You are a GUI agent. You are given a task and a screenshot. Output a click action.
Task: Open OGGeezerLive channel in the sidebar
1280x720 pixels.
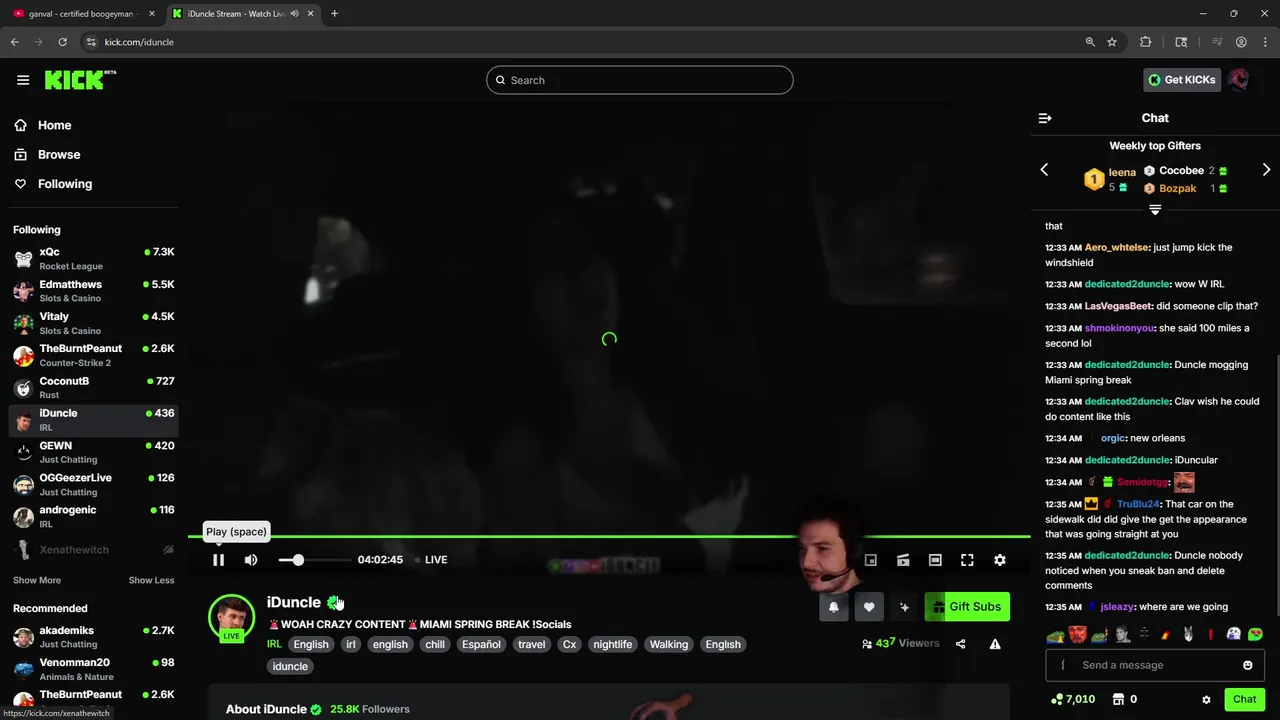94,484
